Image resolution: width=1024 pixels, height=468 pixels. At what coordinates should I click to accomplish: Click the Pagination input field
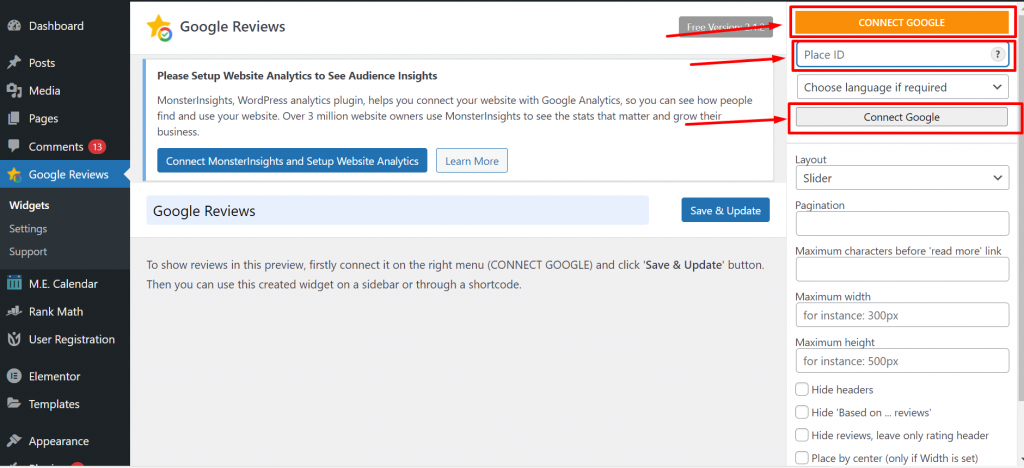click(x=903, y=224)
